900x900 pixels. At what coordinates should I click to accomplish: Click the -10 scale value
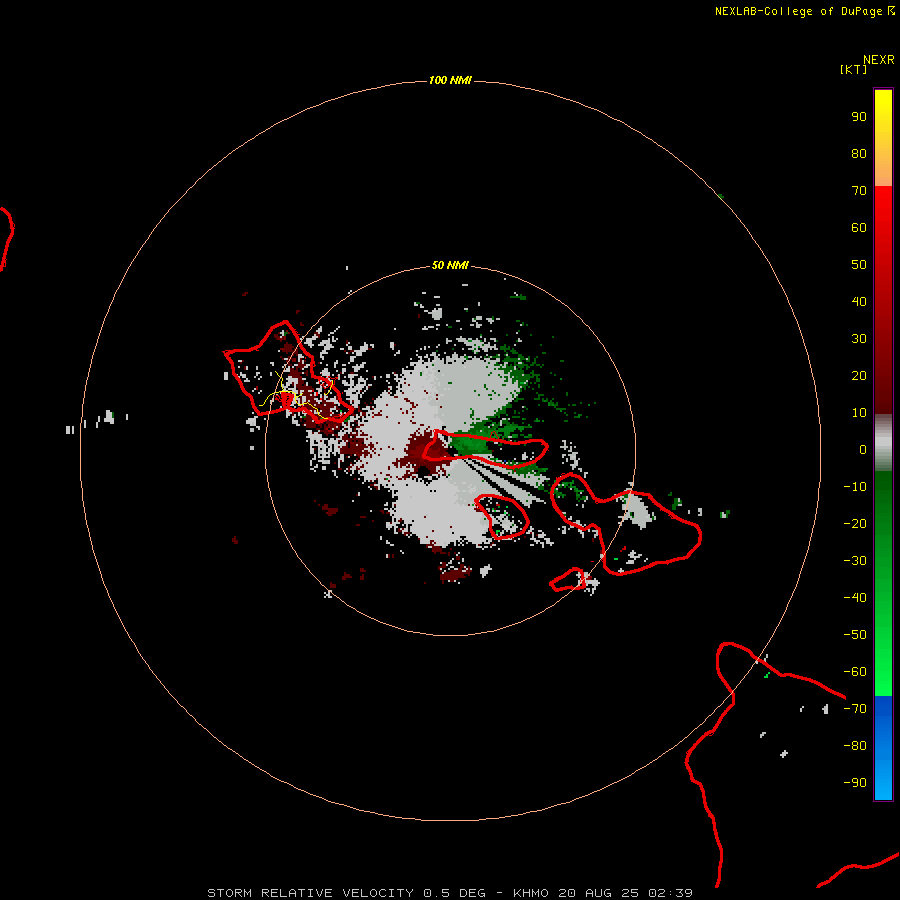tap(855, 487)
